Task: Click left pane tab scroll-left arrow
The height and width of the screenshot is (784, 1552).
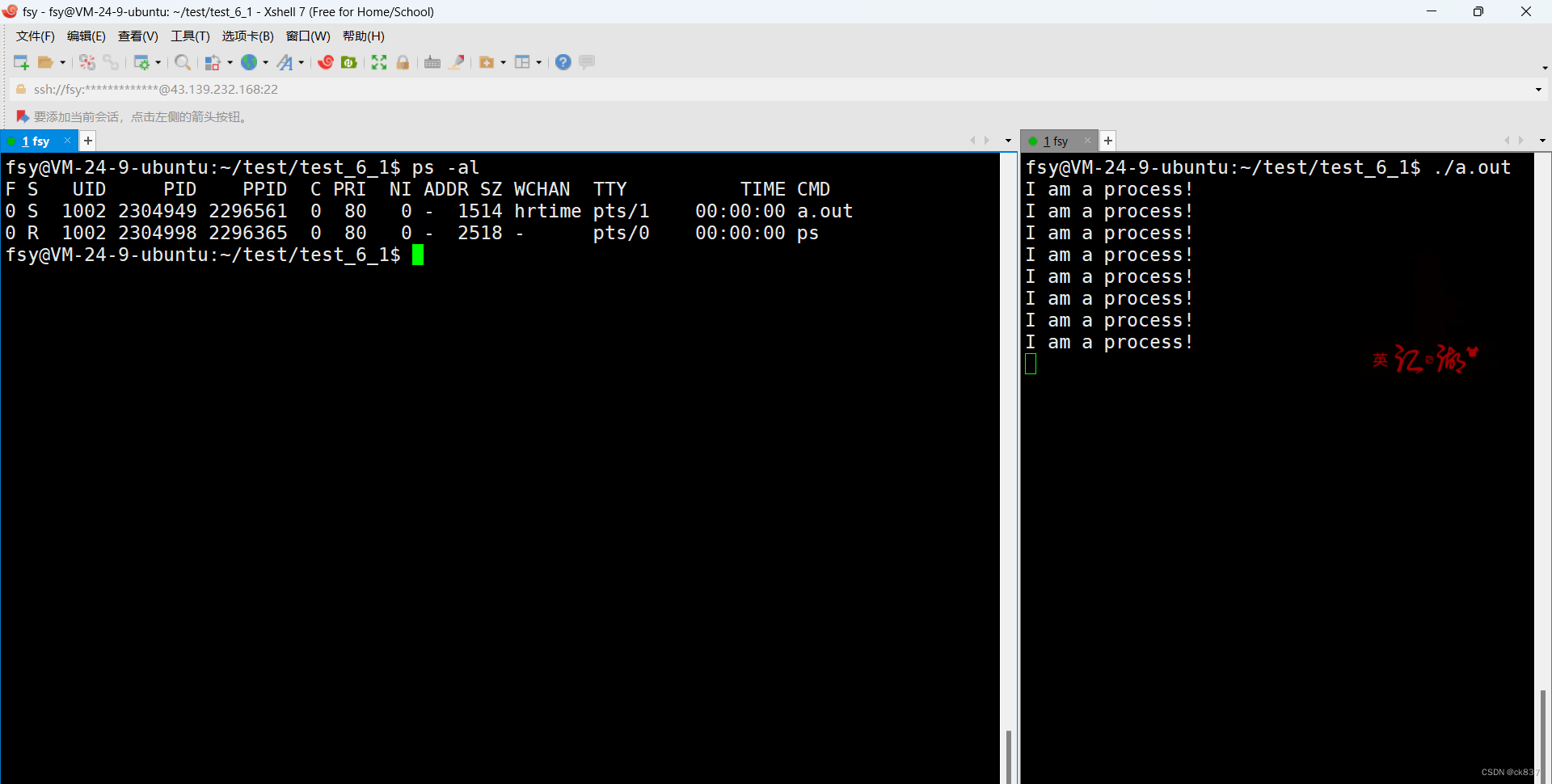Action: point(972,141)
